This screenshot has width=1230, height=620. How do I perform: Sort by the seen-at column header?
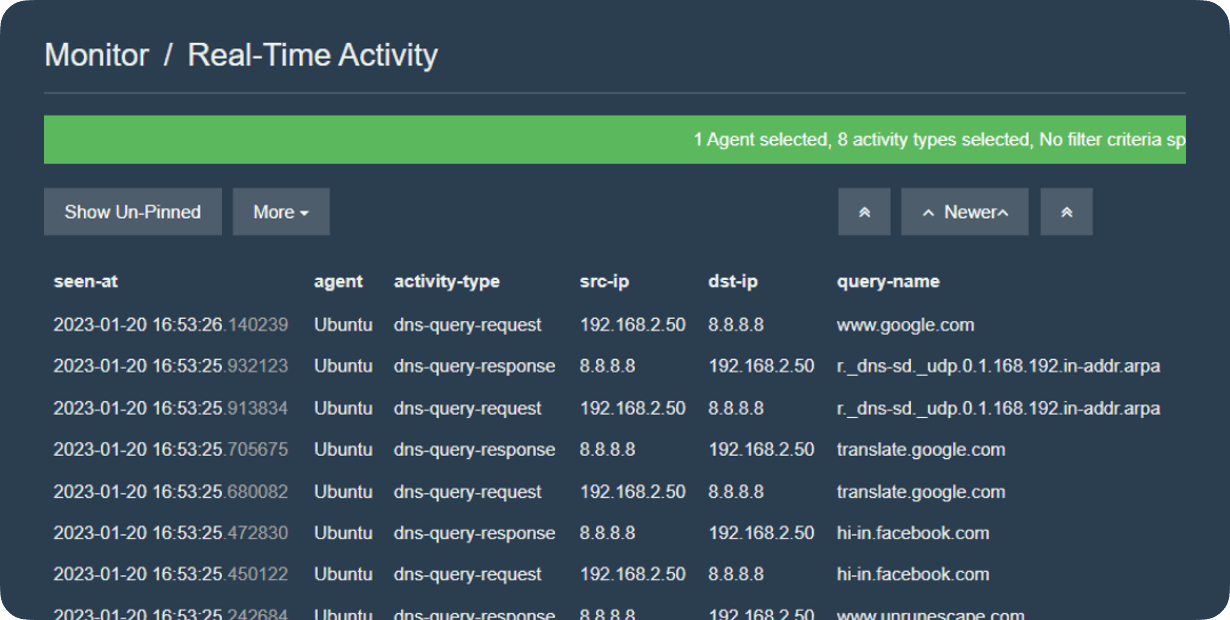[x=86, y=282]
